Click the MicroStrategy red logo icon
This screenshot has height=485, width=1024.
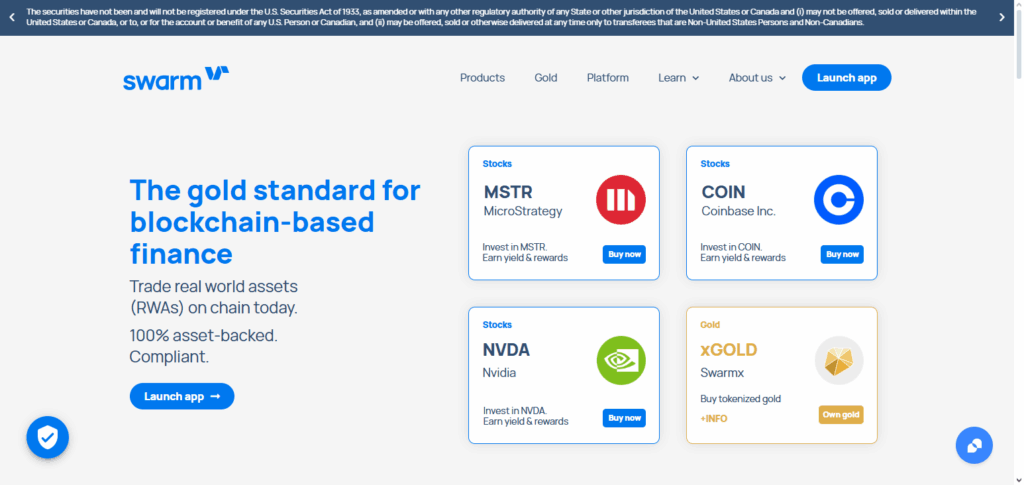click(x=620, y=200)
